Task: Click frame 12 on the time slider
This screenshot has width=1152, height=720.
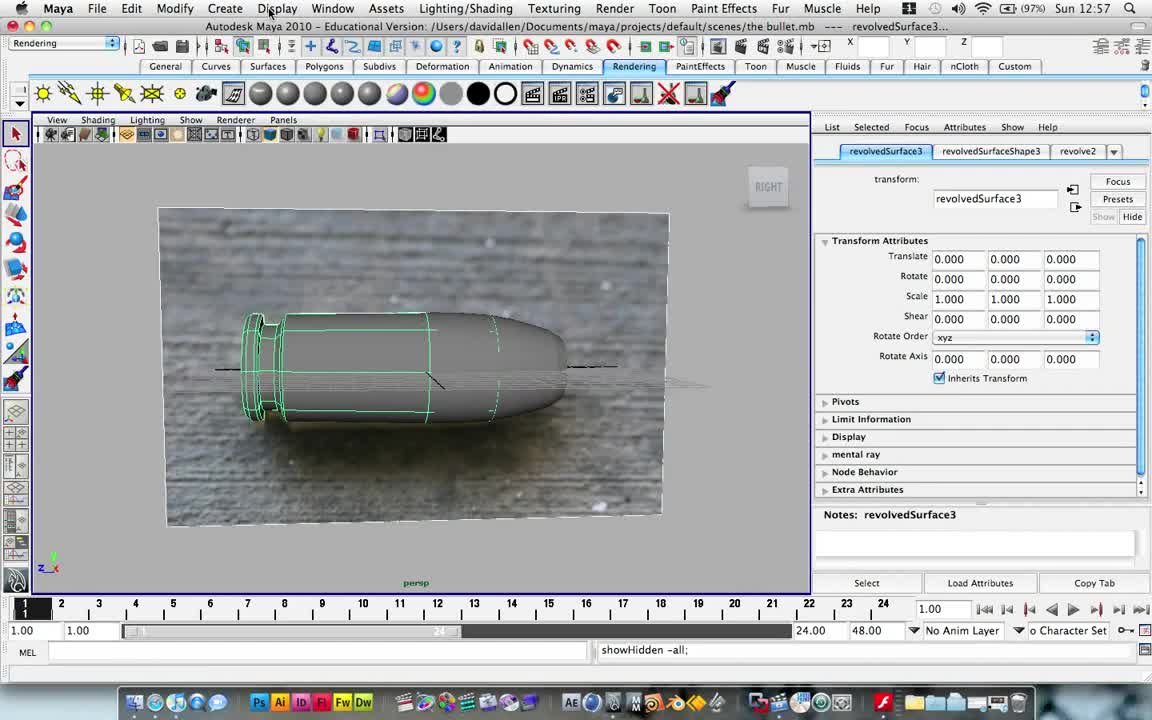Action: (436, 608)
